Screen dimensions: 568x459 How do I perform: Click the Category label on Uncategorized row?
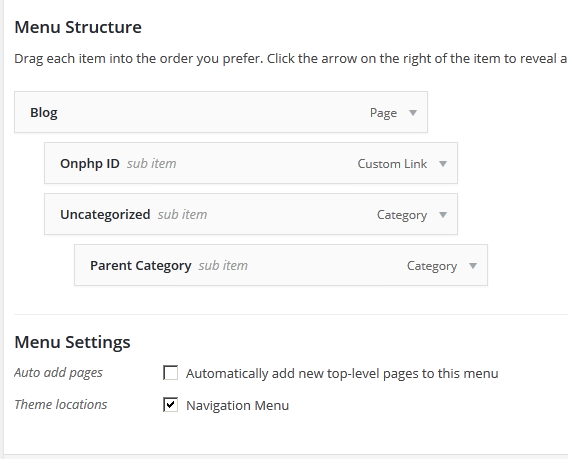(402, 215)
